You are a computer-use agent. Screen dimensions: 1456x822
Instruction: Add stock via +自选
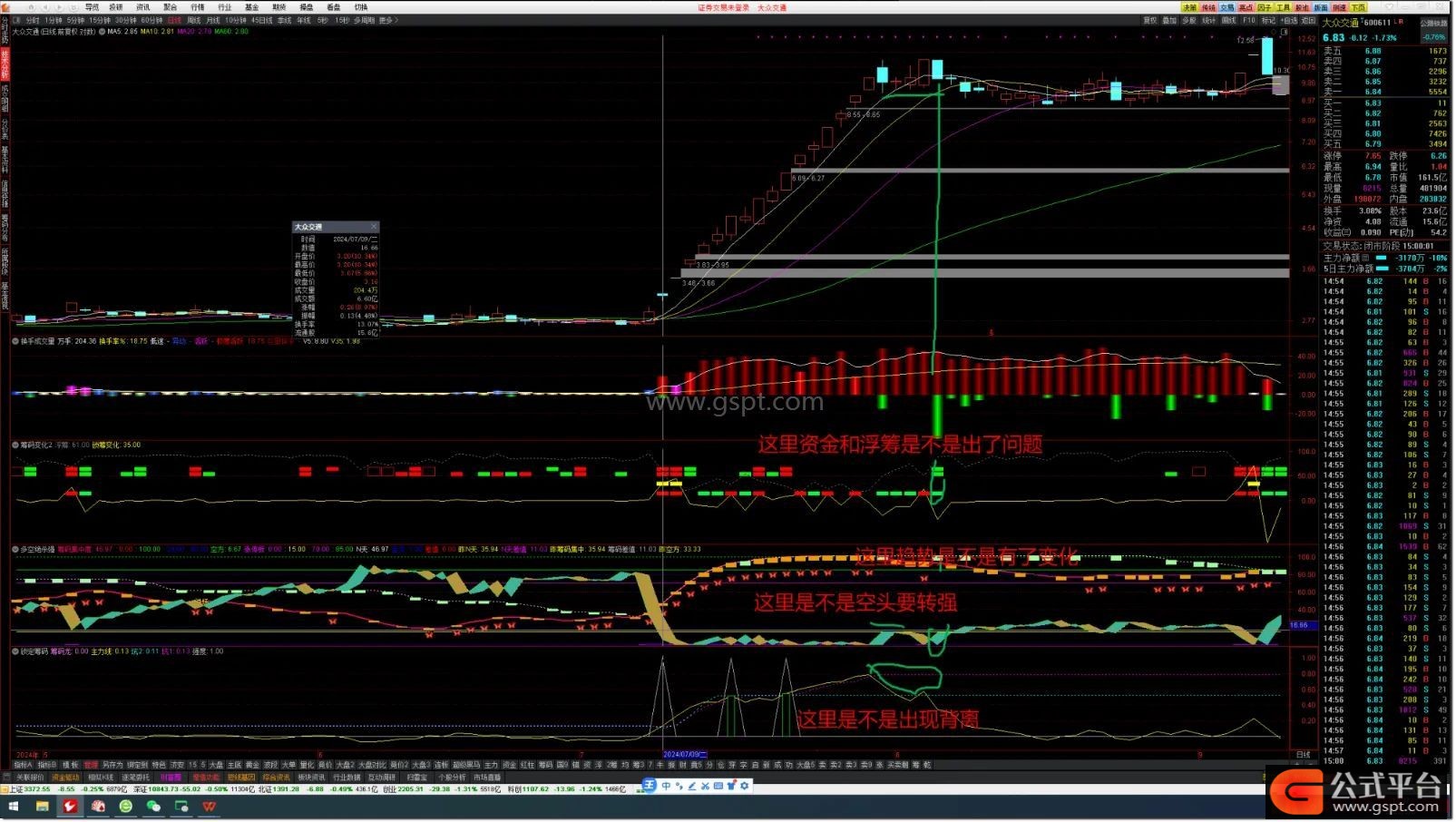pyautogui.click(x=1289, y=20)
